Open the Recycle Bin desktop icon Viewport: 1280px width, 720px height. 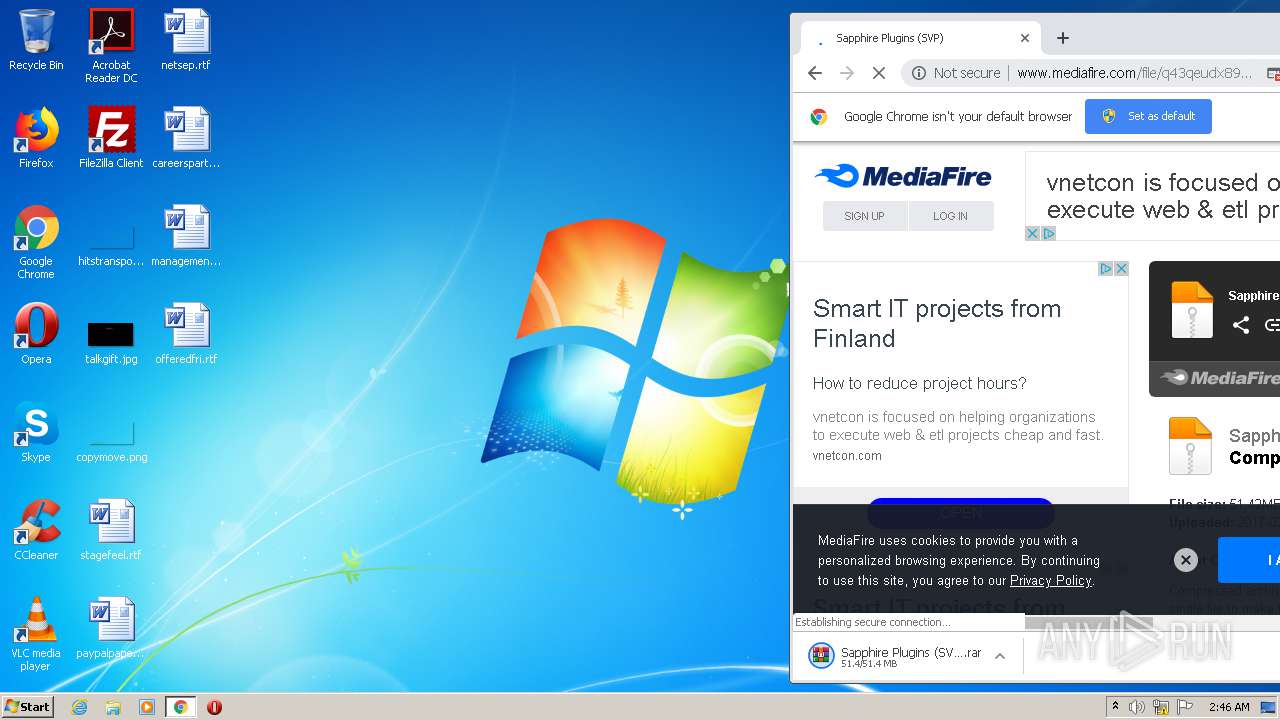[36, 40]
